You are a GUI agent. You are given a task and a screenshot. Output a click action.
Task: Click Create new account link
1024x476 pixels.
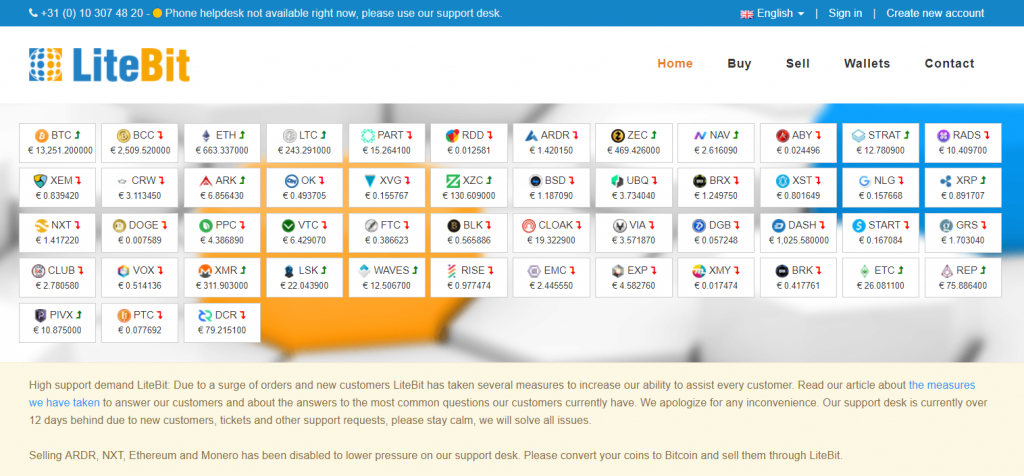click(x=935, y=13)
